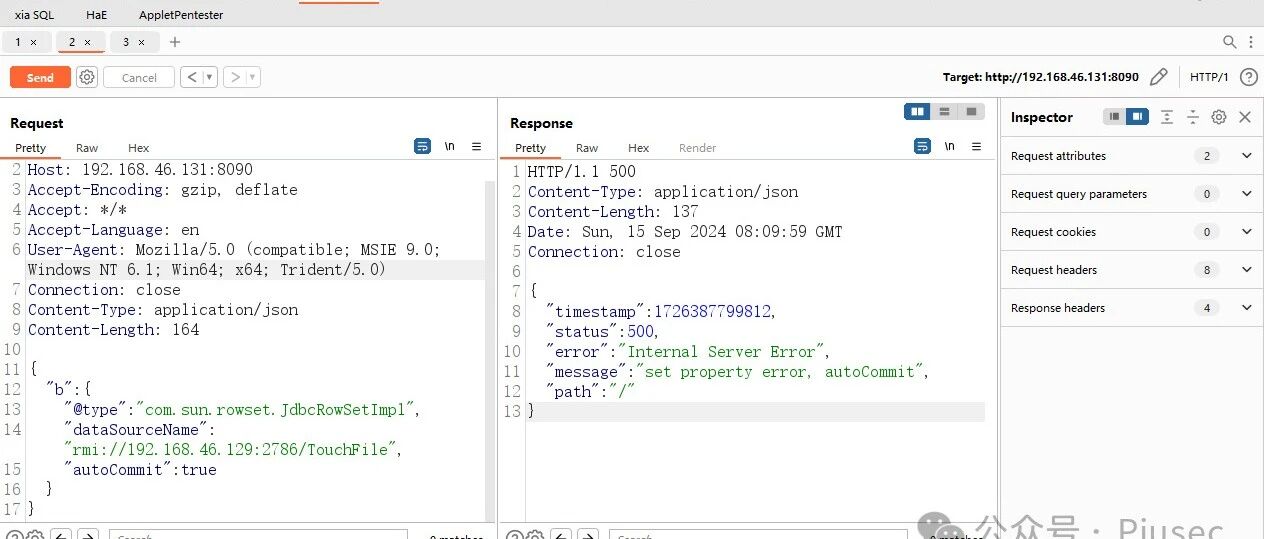This screenshot has height=539, width=1264.
Task: Click the request search help icon
Action: [13, 536]
